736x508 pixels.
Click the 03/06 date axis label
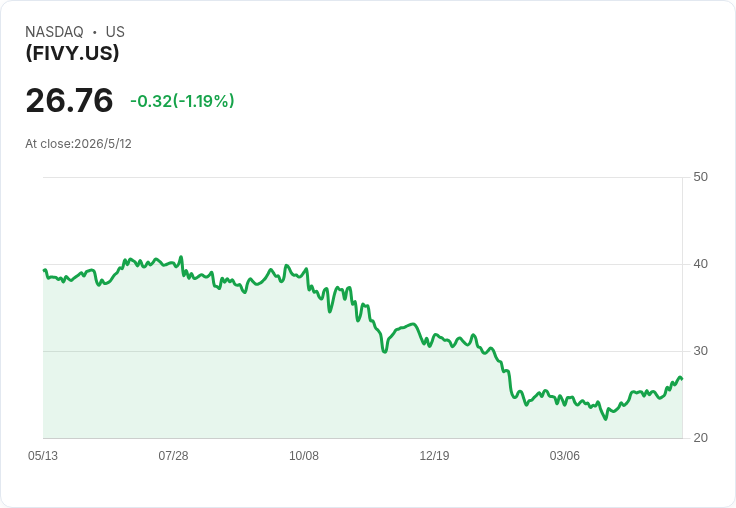pyautogui.click(x=565, y=456)
